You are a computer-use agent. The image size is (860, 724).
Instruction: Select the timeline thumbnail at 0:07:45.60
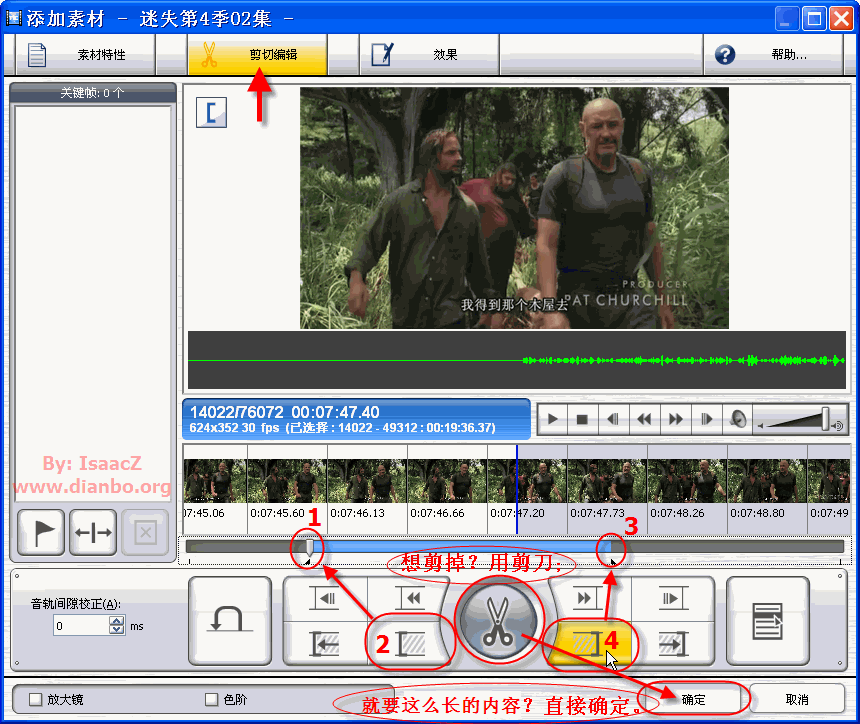click(x=287, y=481)
